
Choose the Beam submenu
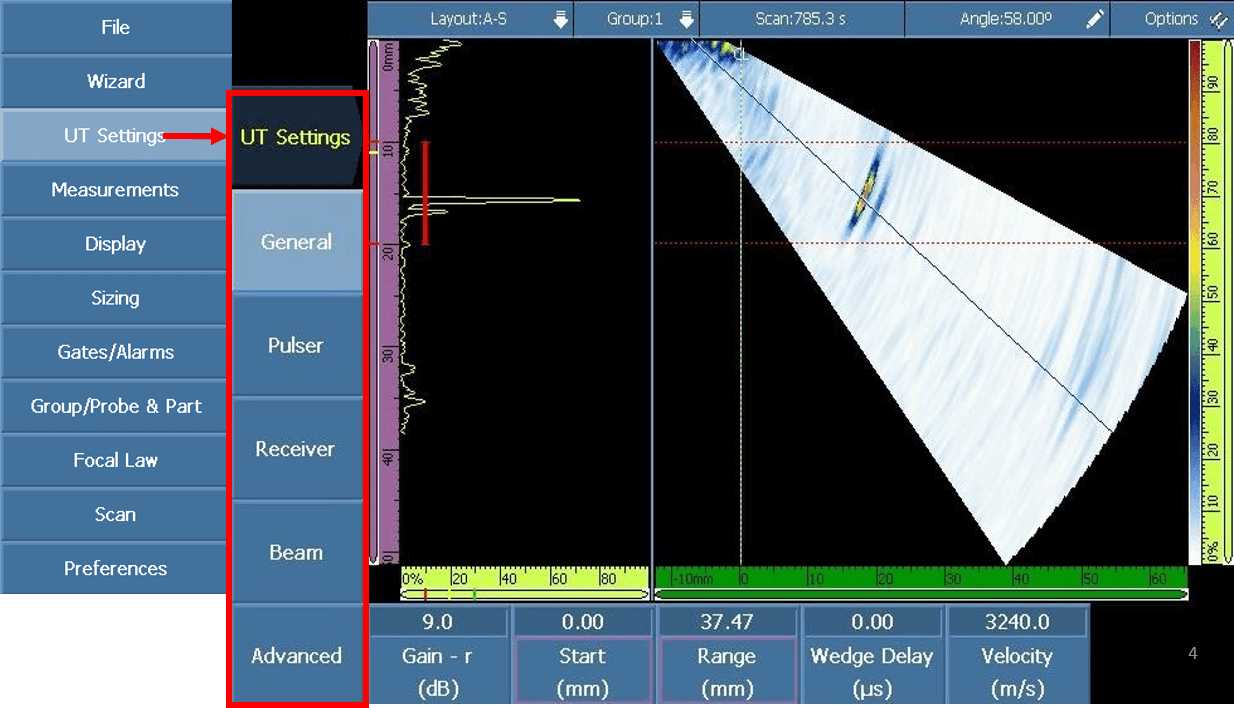coord(296,552)
